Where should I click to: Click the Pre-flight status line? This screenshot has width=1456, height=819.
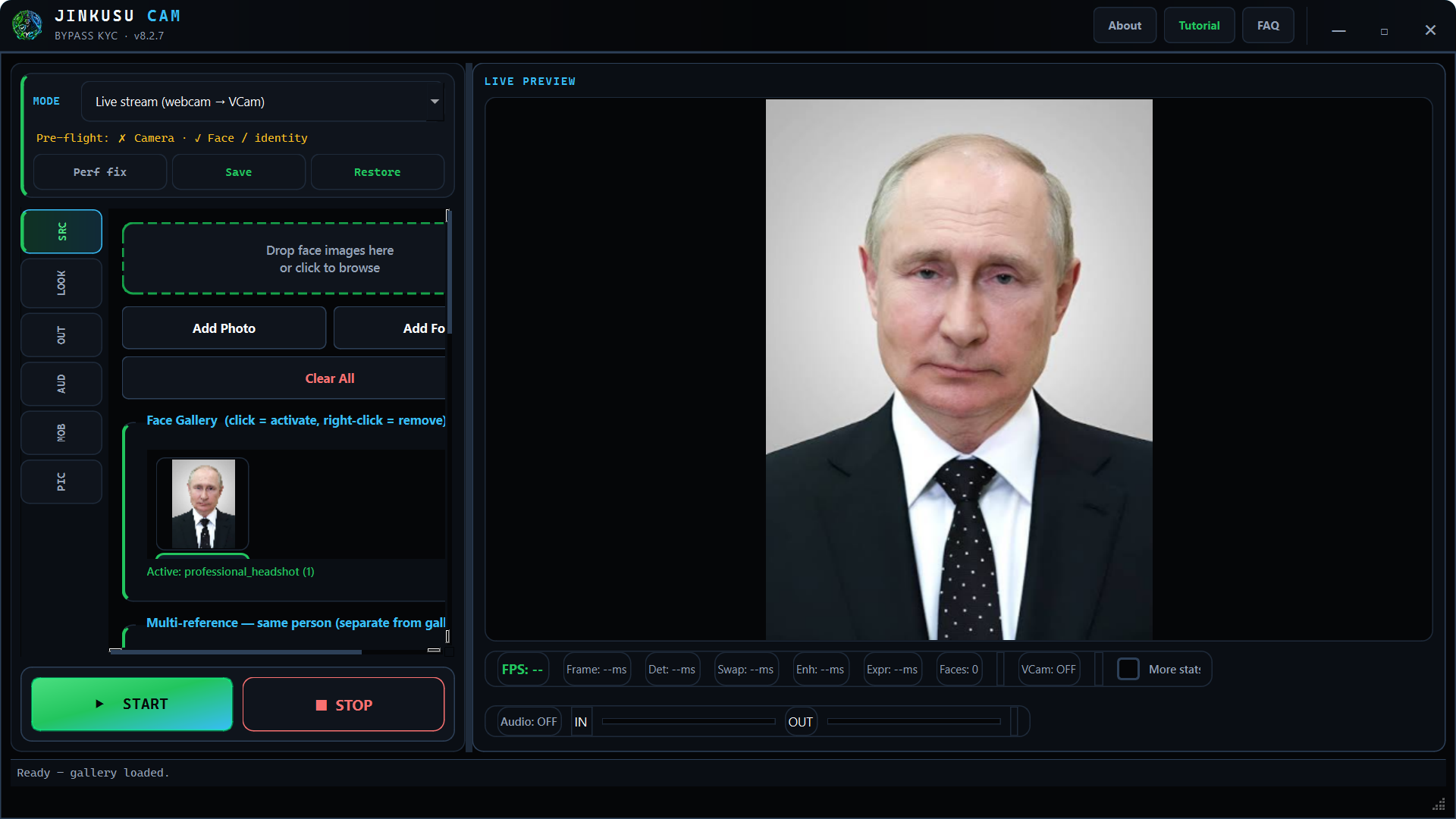click(x=172, y=138)
